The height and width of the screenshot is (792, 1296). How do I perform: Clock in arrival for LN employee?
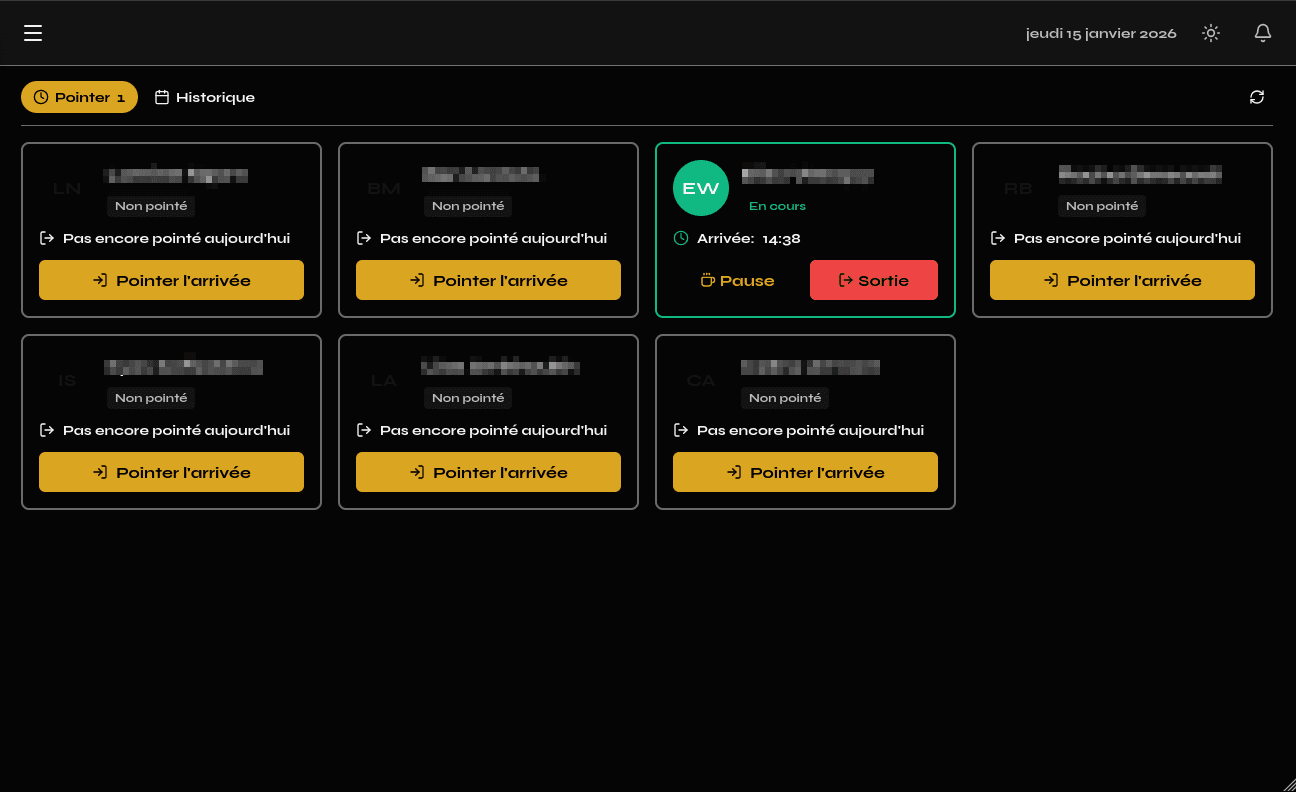[x=171, y=280]
